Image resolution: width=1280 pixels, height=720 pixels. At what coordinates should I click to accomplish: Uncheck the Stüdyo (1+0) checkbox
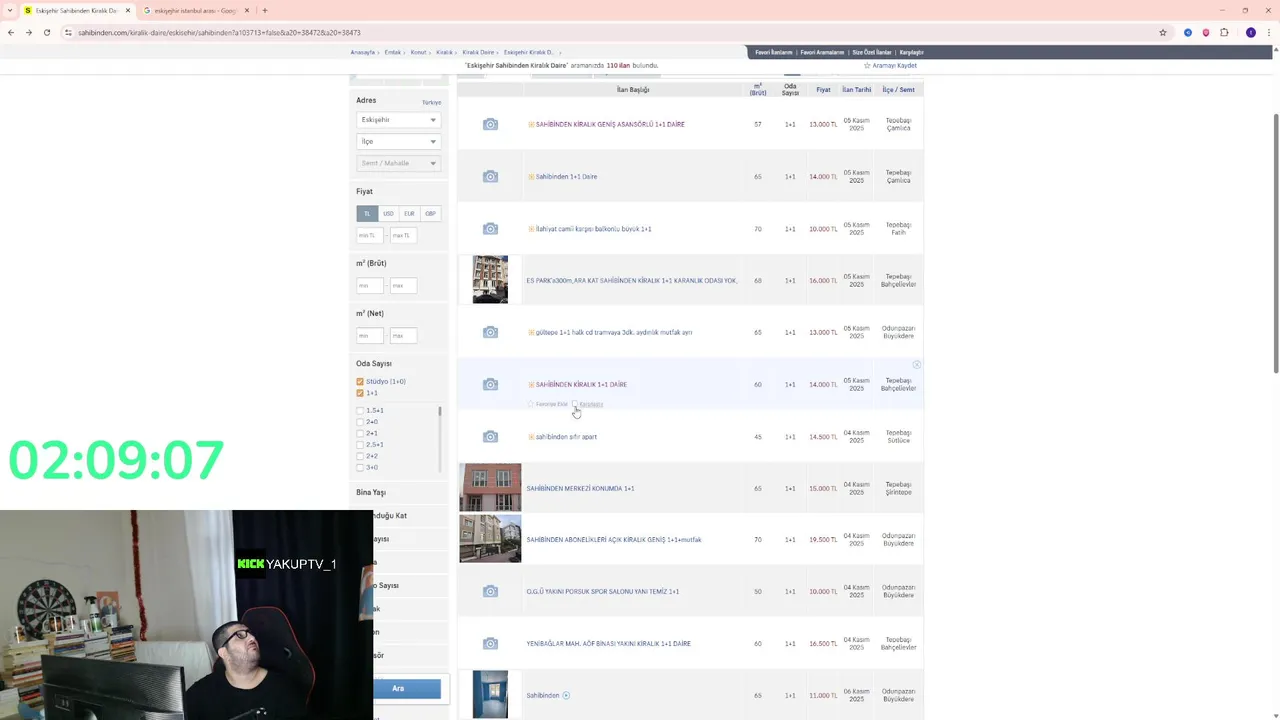(360, 381)
